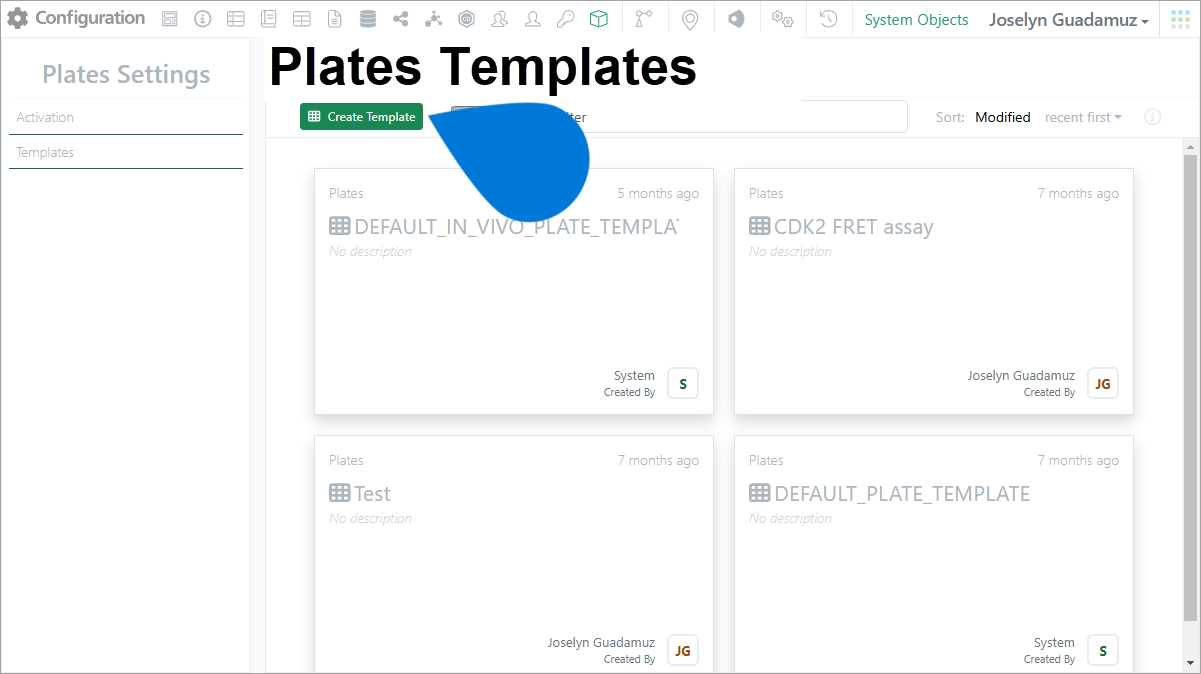Image resolution: width=1201 pixels, height=674 pixels.
Task: Click the location pin icon
Action: [x=689, y=19]
